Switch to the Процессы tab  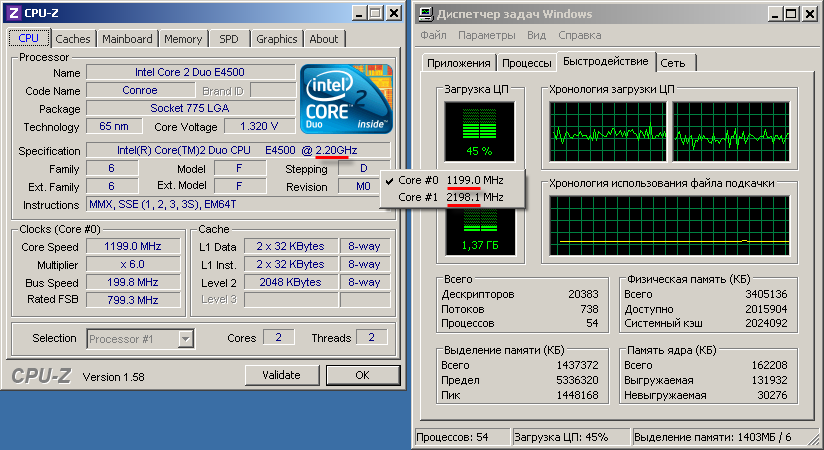click(527, 62)
